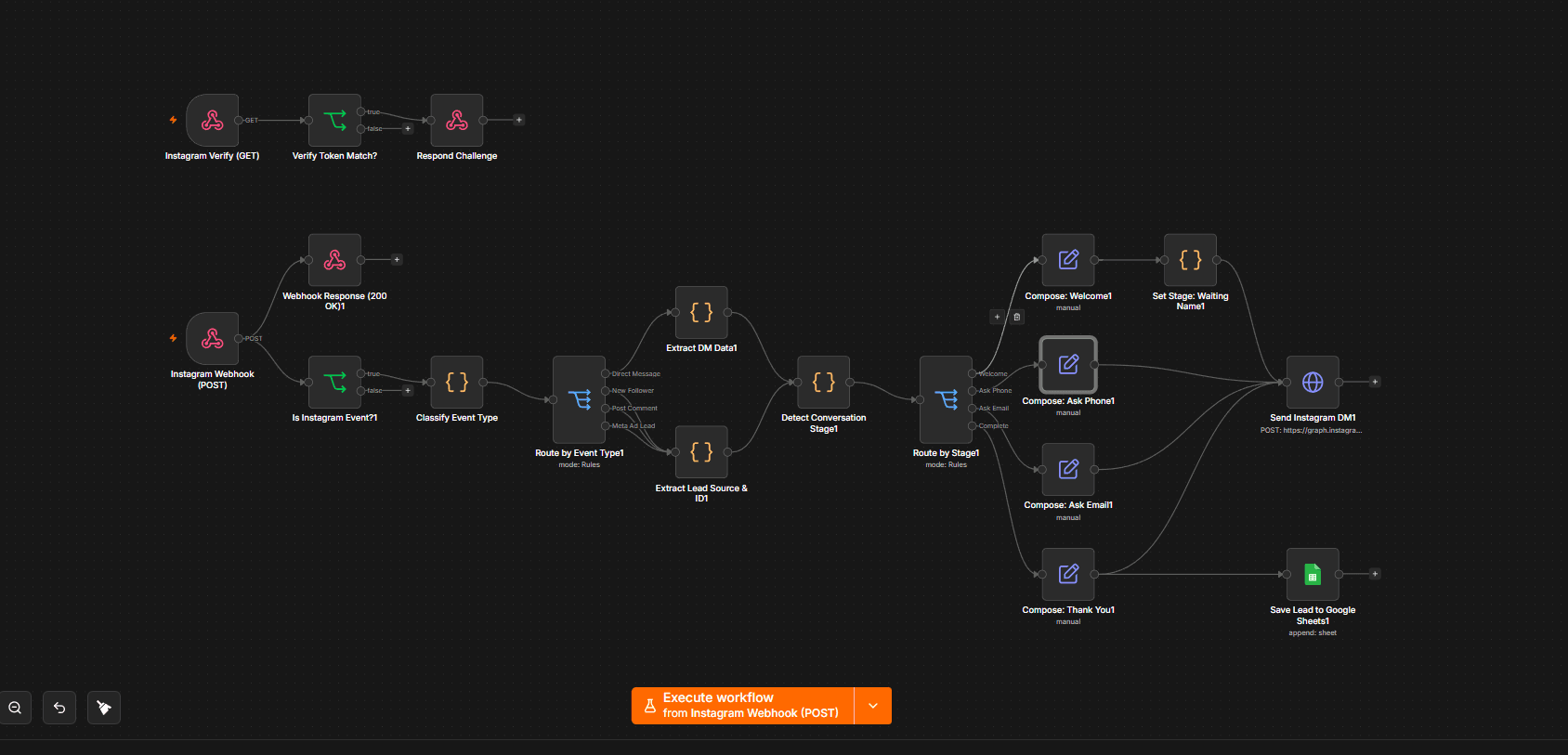Viewport: 1568px width, 755px height.
Task: Zoom out the canvas with magnifier button
Action: [x=15, y=708]
